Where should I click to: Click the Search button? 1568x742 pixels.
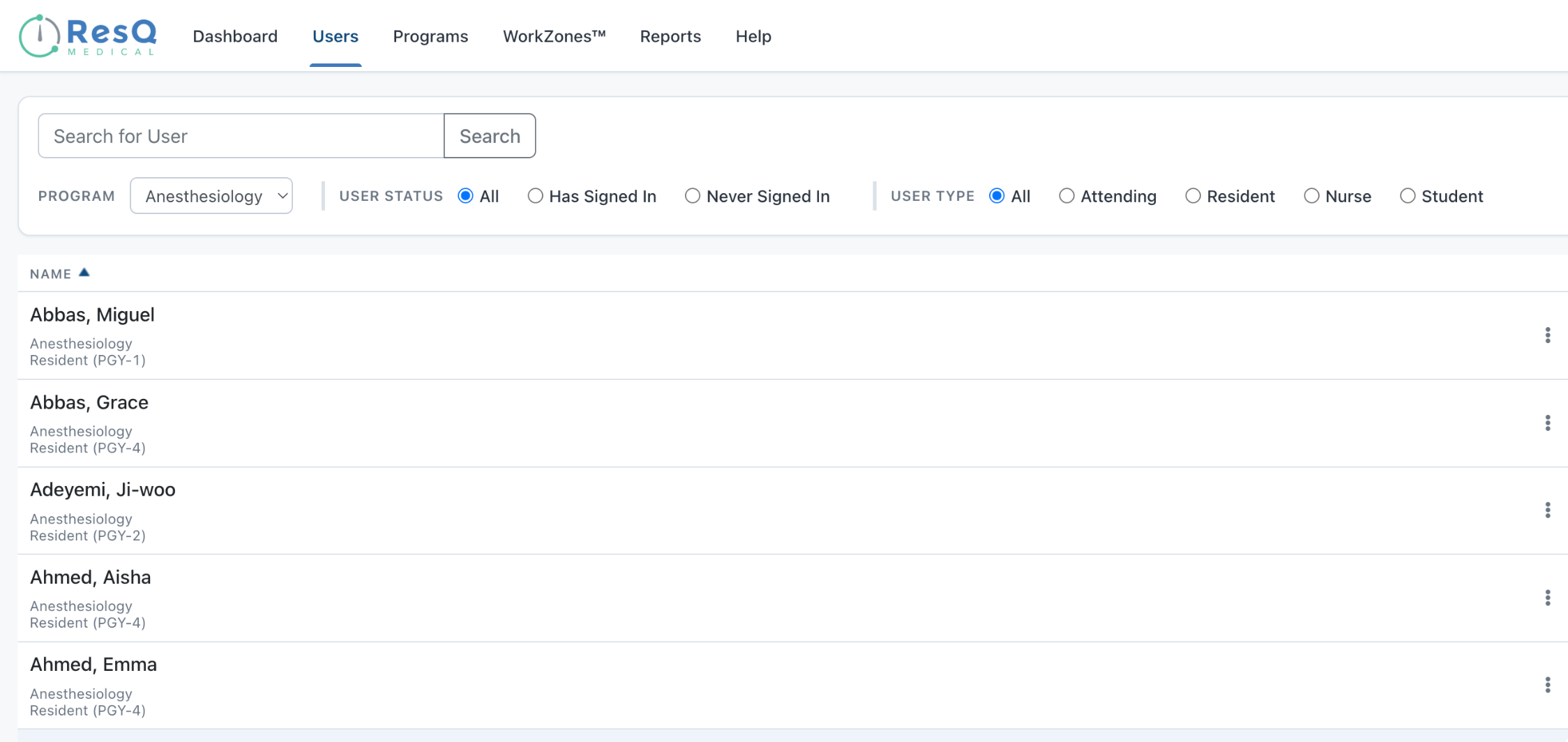(490, 136)
